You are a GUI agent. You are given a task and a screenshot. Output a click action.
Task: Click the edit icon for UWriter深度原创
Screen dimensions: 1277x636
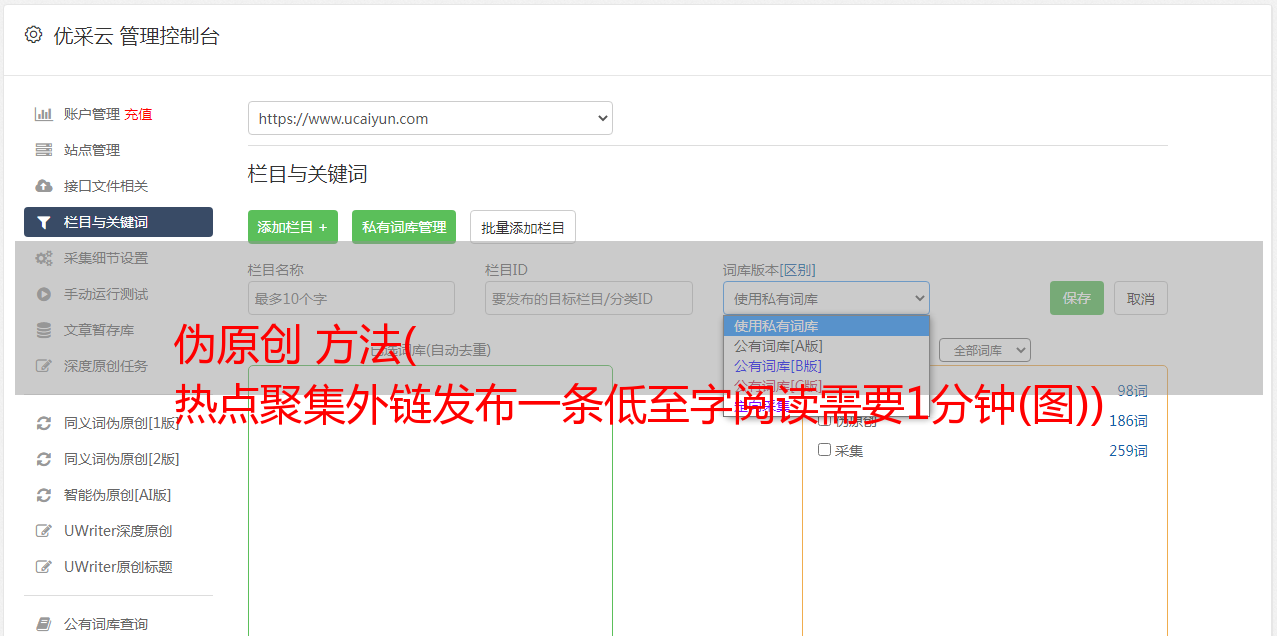43,531
